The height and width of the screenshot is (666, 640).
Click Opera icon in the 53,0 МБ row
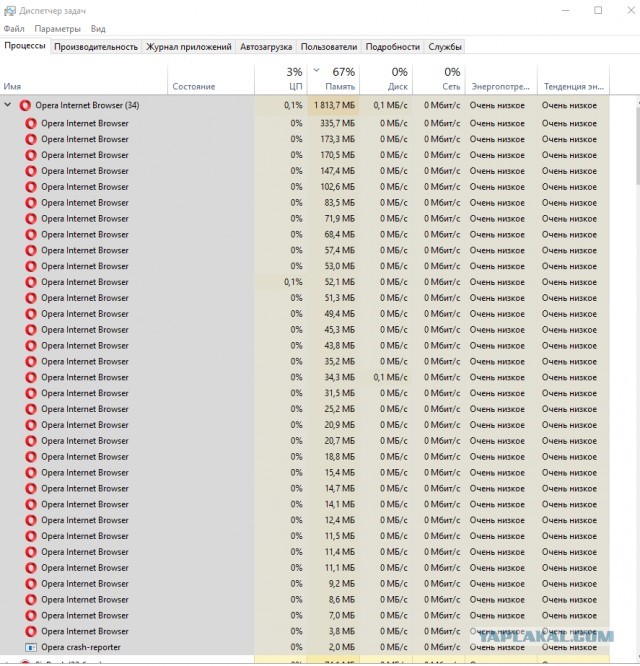tap(31, 266)
